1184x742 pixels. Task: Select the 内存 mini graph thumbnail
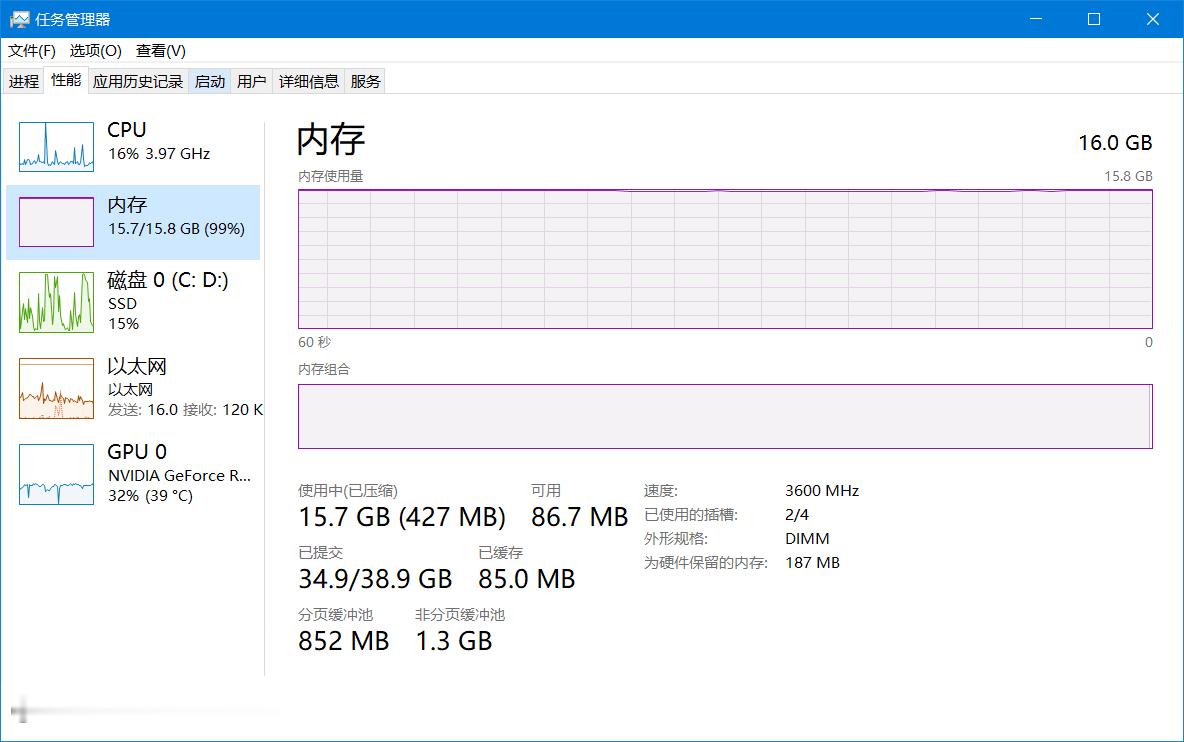(x=57, y=222)
